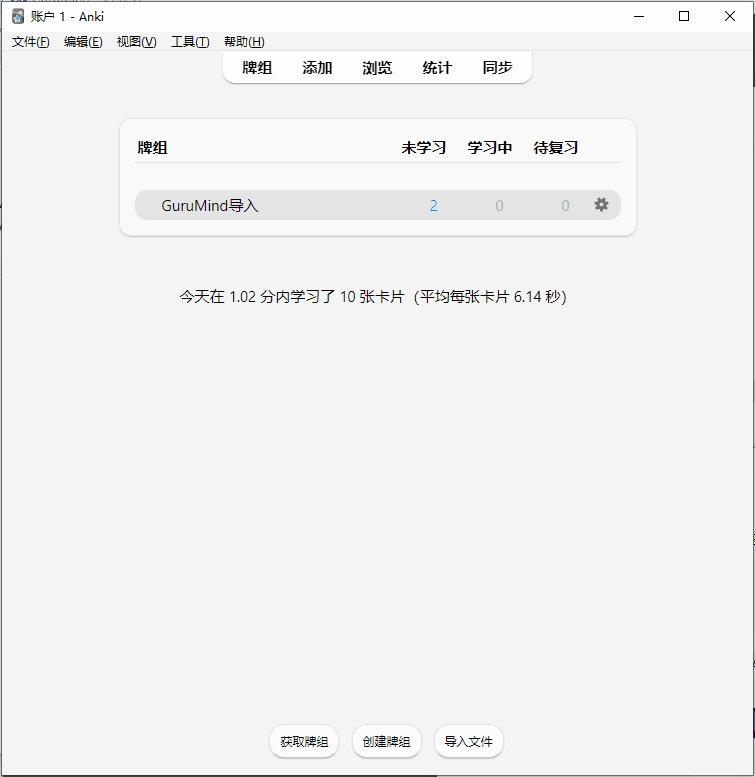This screenshot has height=777, width=755.
Task: Click the 学习中 count for GuruMind导入
Action: (x=499, y=206)
